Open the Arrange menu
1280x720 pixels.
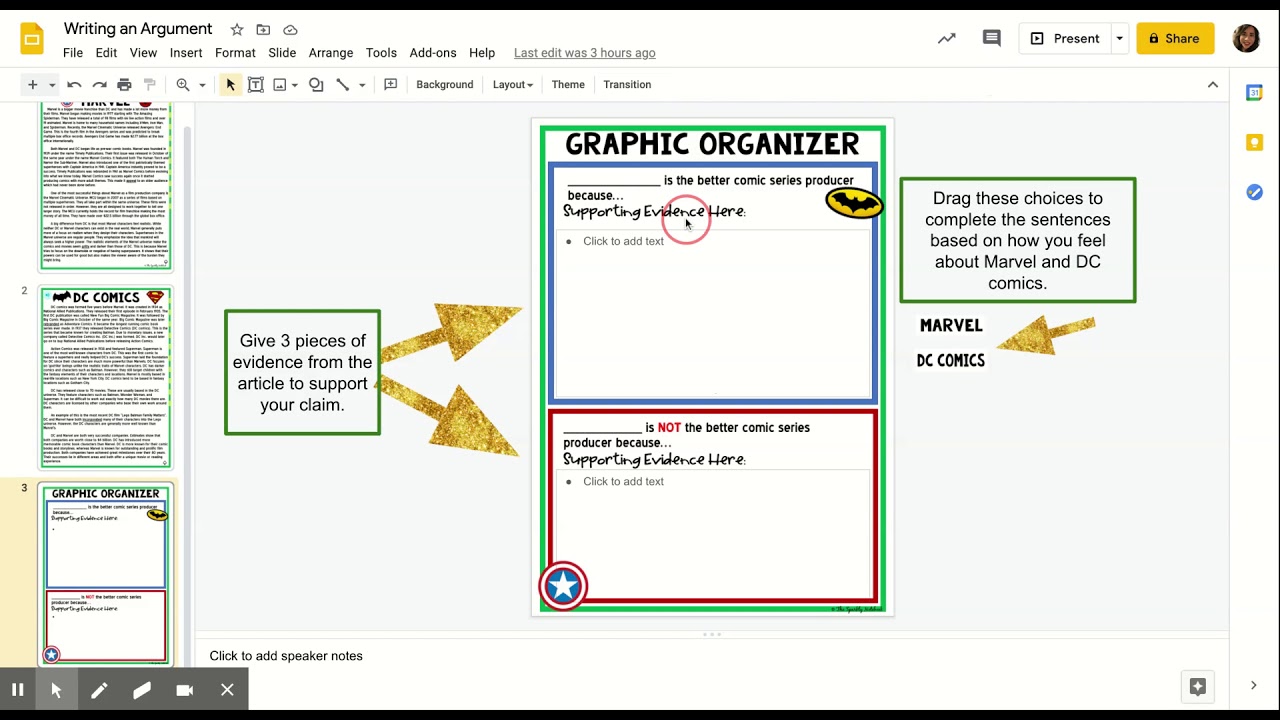point(331,53)
